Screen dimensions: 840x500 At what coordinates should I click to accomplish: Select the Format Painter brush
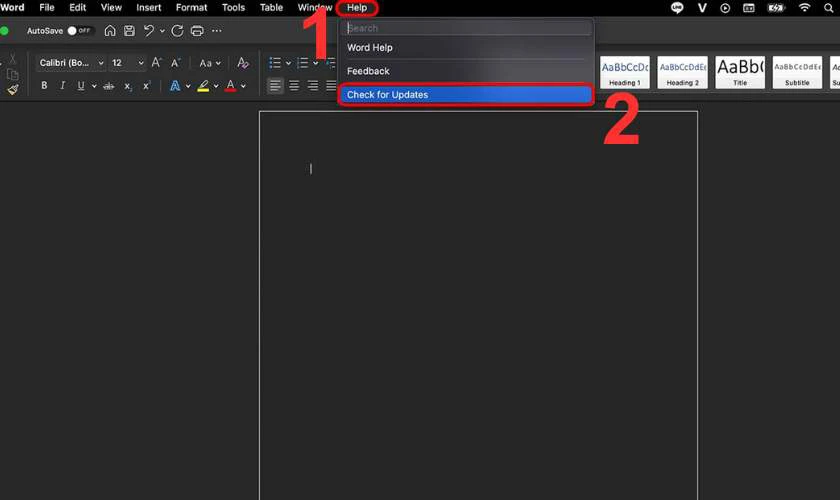pos(12,89)
